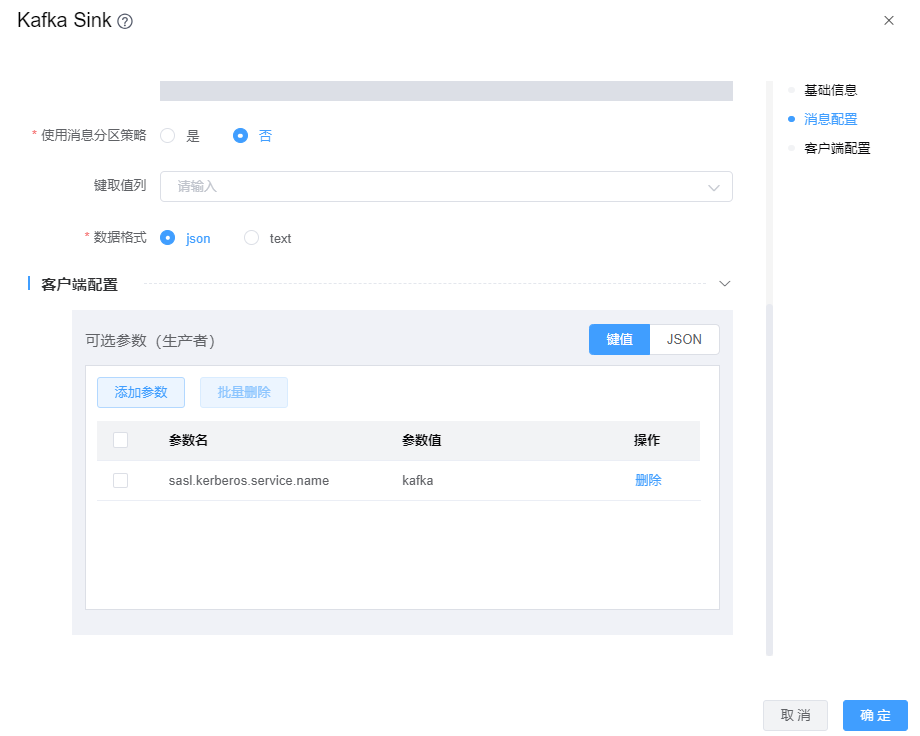Check the sasl.kerberos.service.name row checkbox
920x736 pixels.
[121, 480]
